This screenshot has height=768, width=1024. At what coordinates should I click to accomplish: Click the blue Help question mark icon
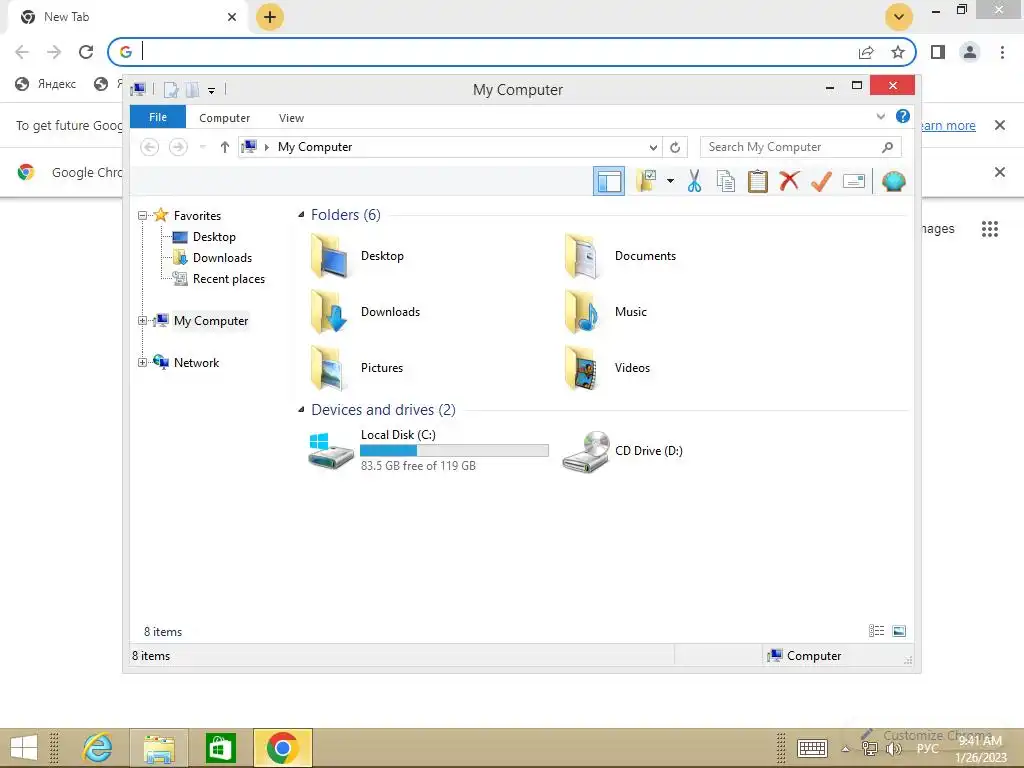tap(903, 116)
